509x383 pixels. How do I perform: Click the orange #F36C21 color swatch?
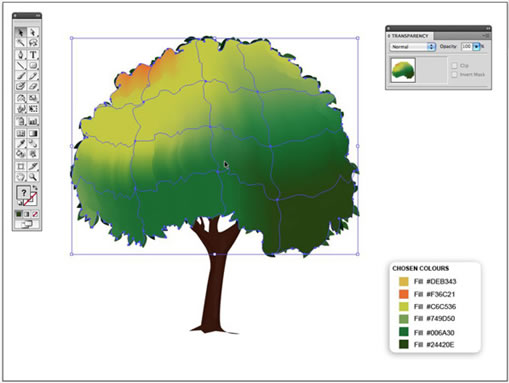pos(404,294)
